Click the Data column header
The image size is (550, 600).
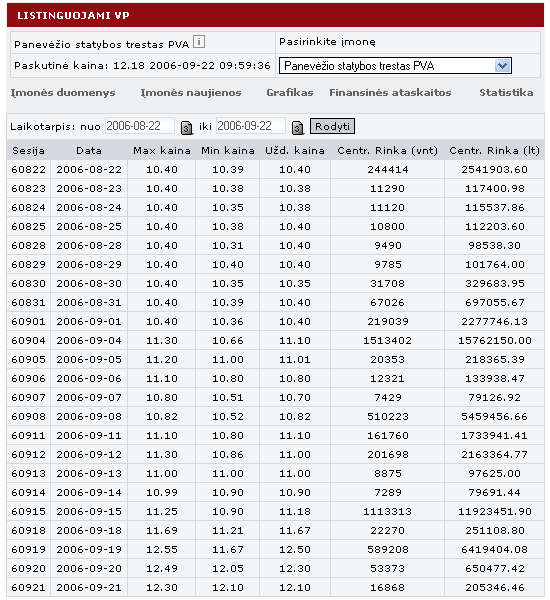(x=89, y=151)
